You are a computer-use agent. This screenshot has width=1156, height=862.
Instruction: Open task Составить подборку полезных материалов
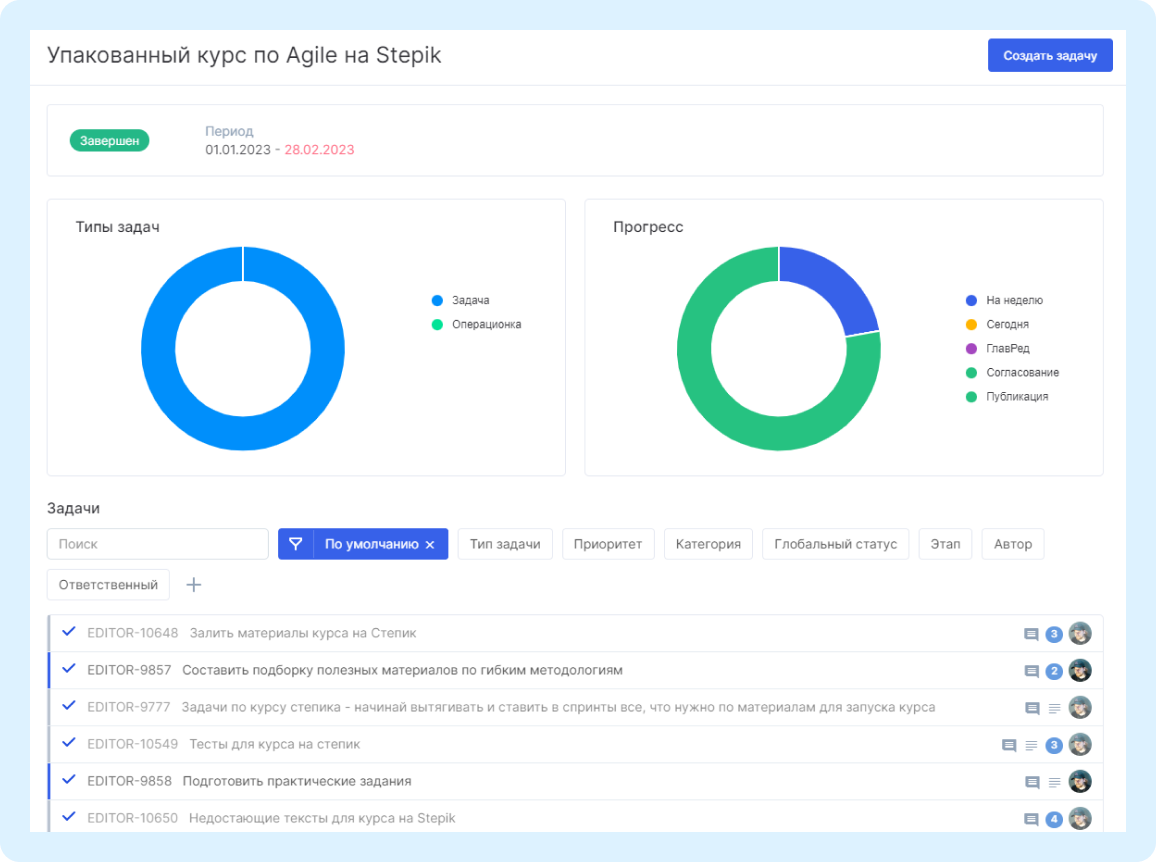[403, 670]
